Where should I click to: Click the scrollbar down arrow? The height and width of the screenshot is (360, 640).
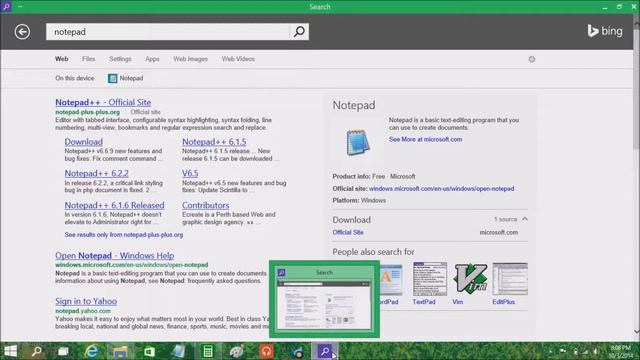click(x=636, y=331)
